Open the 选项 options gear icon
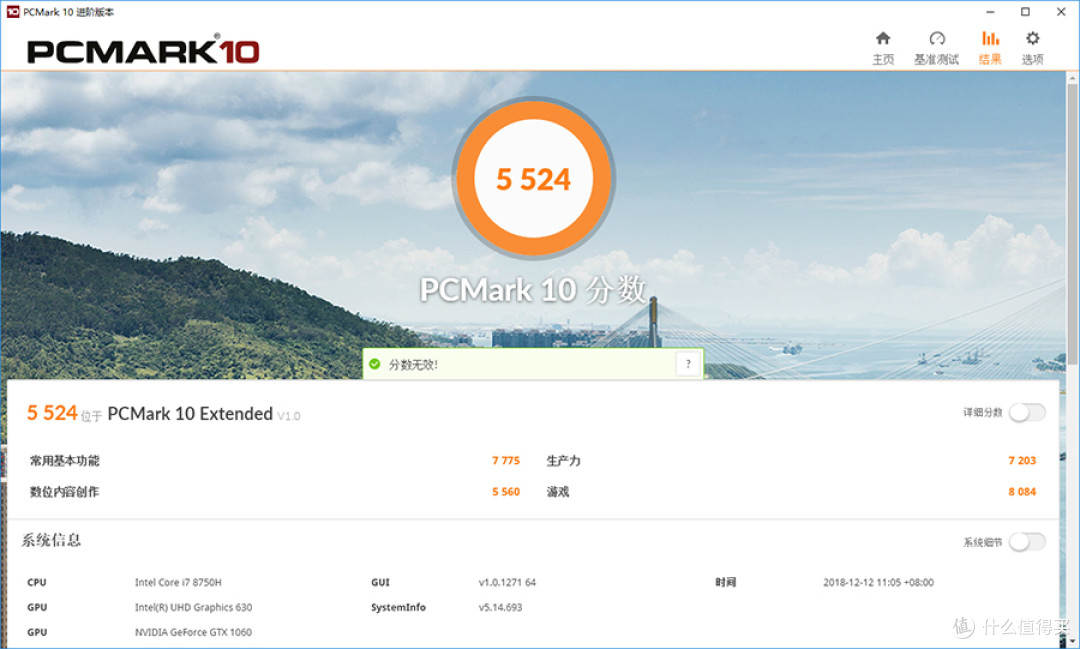The height and width of the screenshot is (649, 1080). 1032,39
